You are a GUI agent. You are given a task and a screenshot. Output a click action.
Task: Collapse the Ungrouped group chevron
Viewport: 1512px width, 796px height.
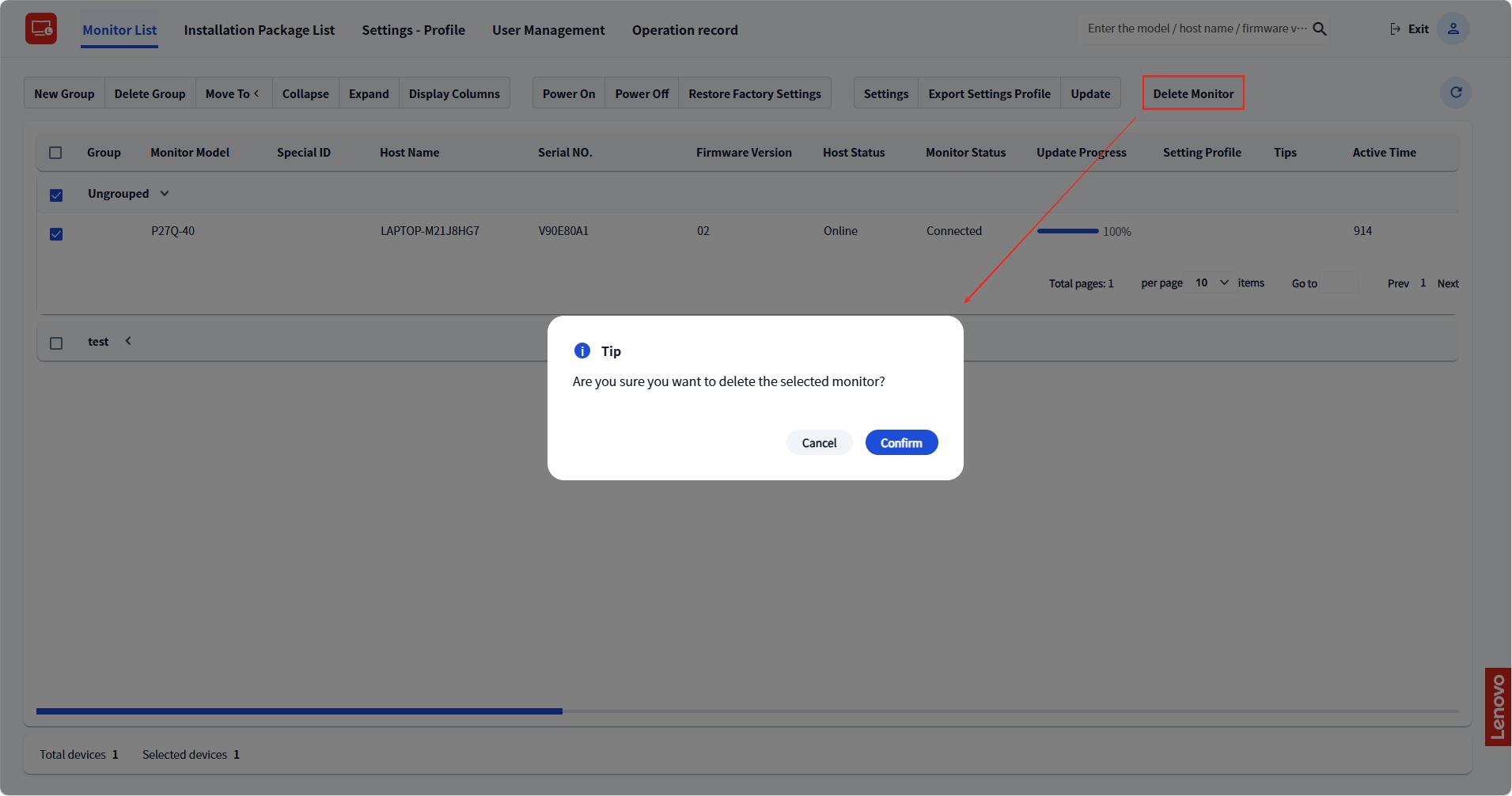165,194
